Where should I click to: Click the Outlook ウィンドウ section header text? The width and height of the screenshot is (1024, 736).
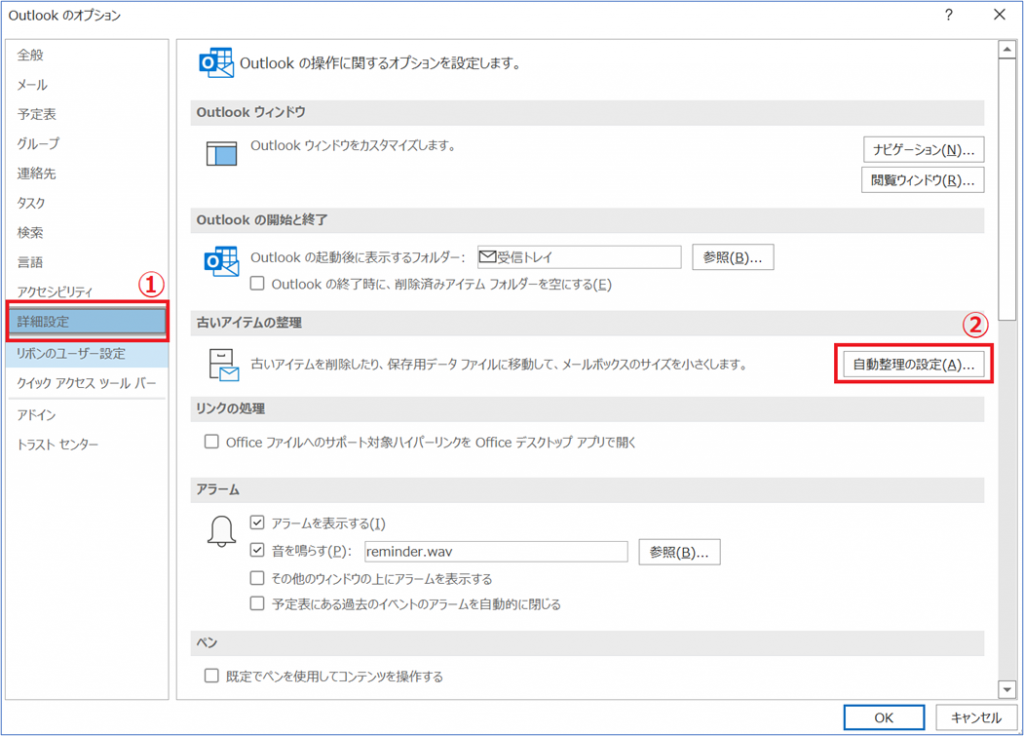(x=251, y=112)
